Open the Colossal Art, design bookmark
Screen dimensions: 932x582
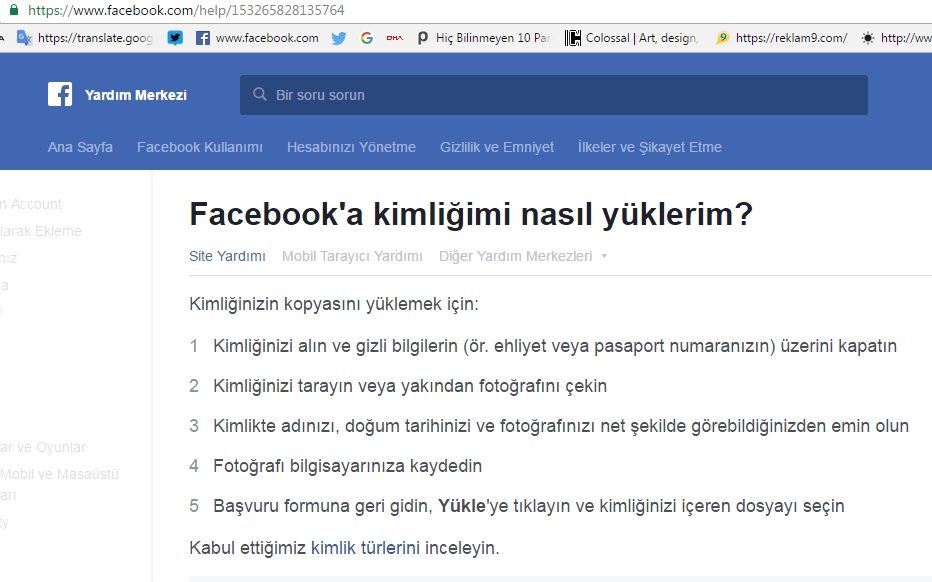coord(631,38)
